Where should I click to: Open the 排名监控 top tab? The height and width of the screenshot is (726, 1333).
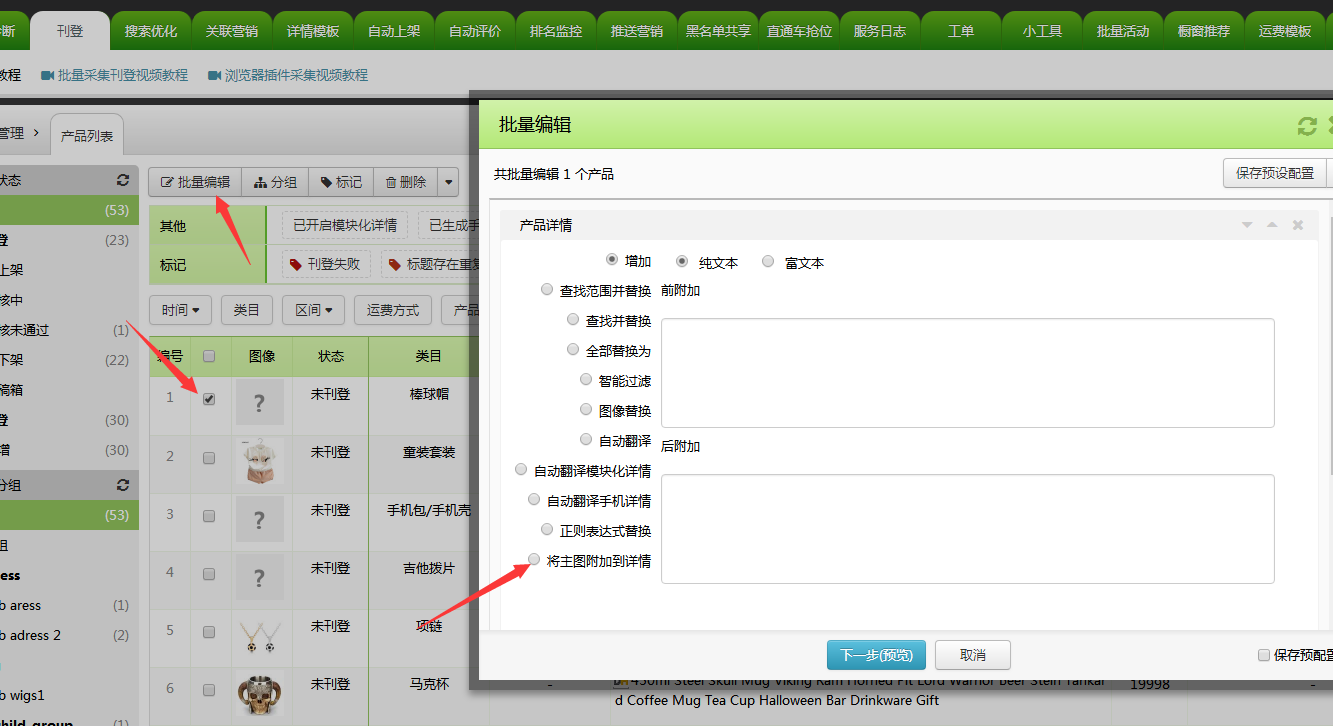[x=556, y=31]
